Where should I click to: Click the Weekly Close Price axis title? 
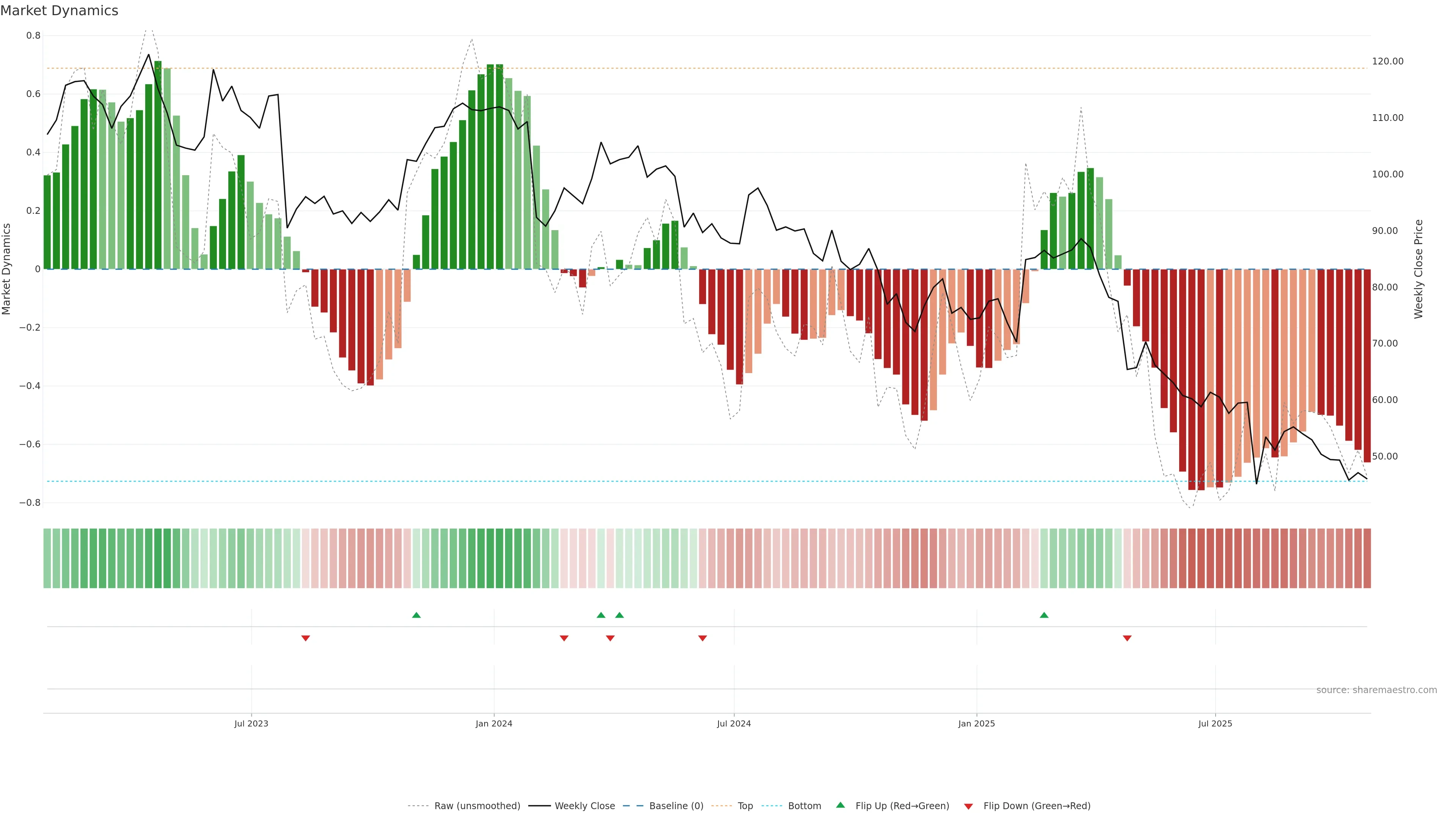[x=1419, y=269]
